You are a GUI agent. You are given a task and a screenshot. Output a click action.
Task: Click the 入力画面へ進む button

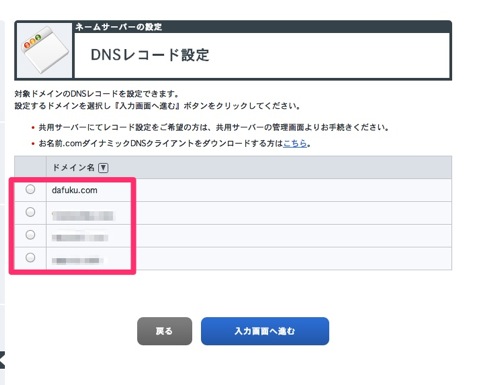[265, 331]
